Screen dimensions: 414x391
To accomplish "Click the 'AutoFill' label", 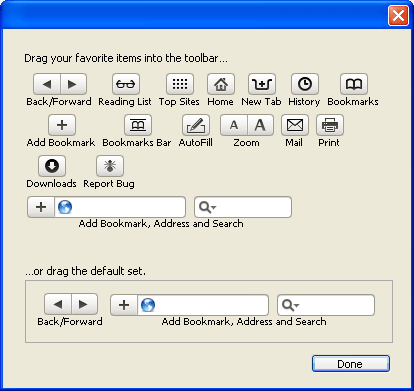I will pos(196,143).
